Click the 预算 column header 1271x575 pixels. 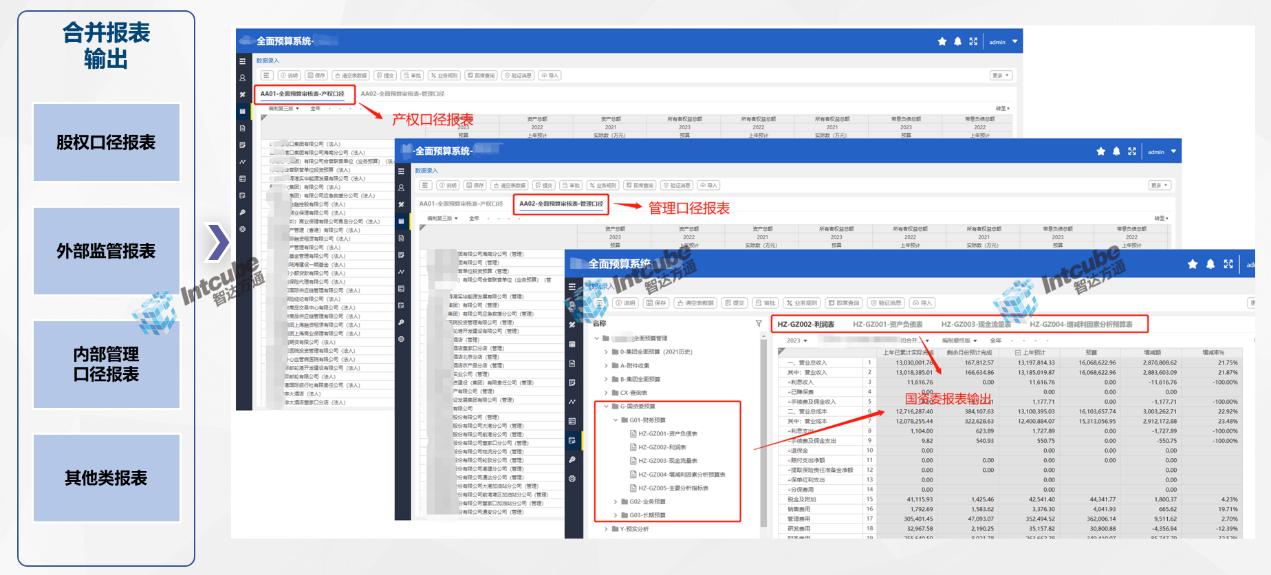1091,351
